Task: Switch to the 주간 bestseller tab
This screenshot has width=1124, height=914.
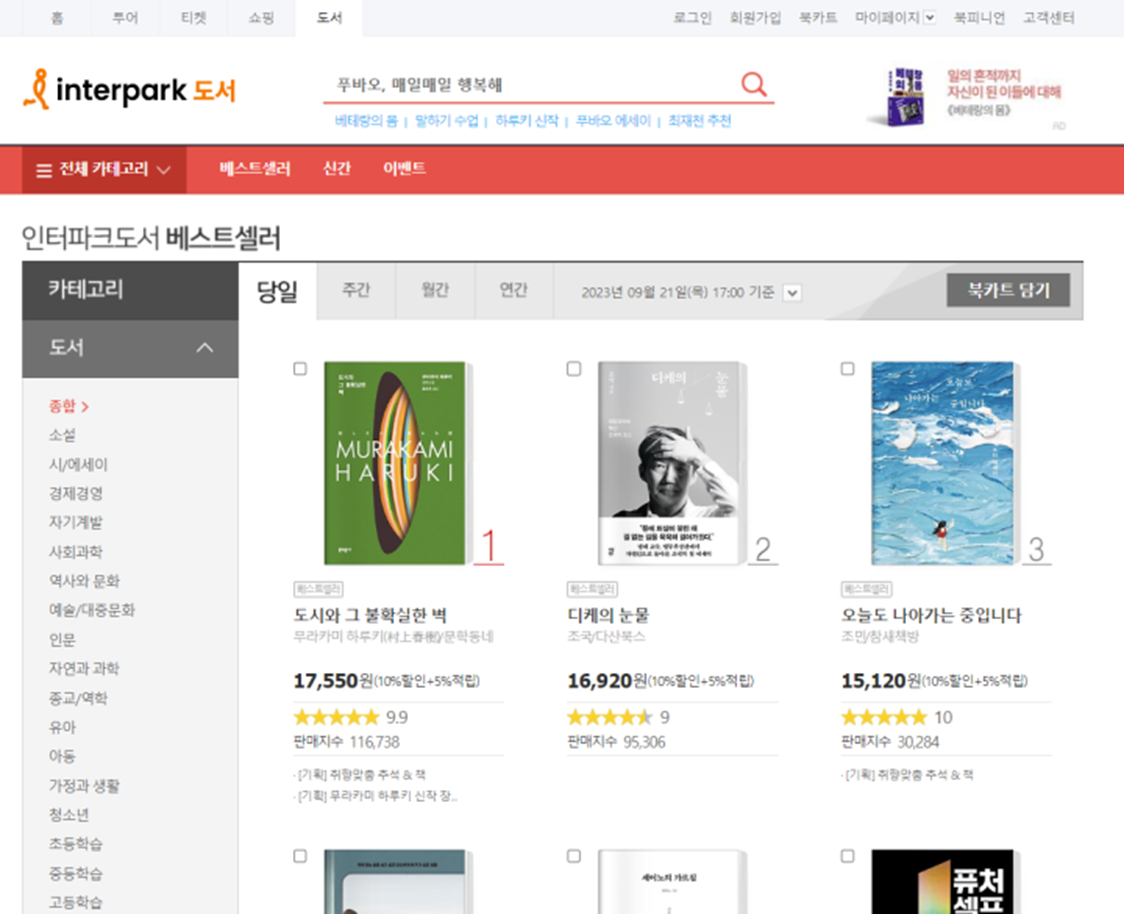Action: coord(356,290)
